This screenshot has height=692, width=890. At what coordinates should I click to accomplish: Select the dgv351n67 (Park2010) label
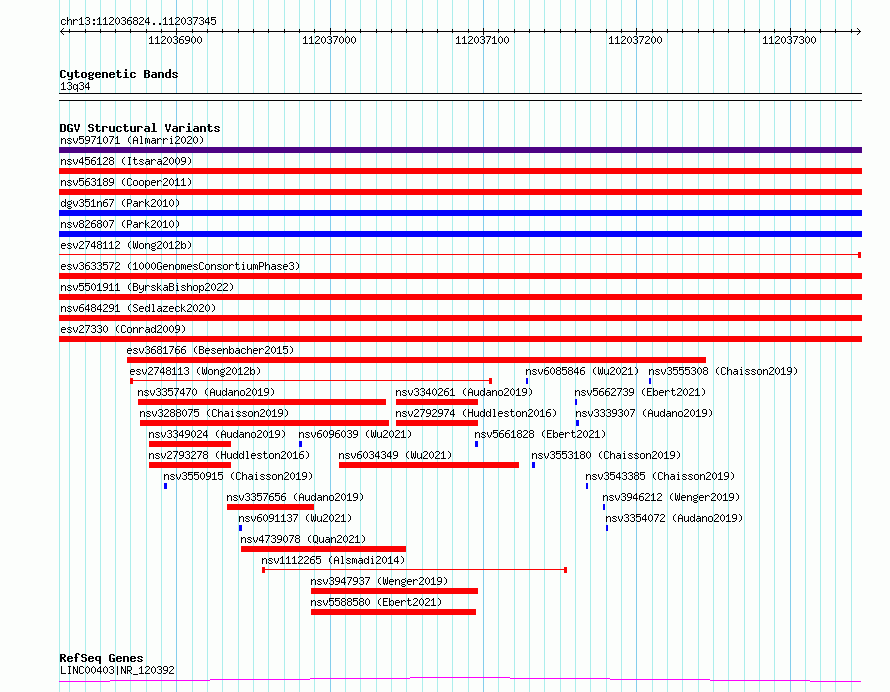[x=120, y=203]
